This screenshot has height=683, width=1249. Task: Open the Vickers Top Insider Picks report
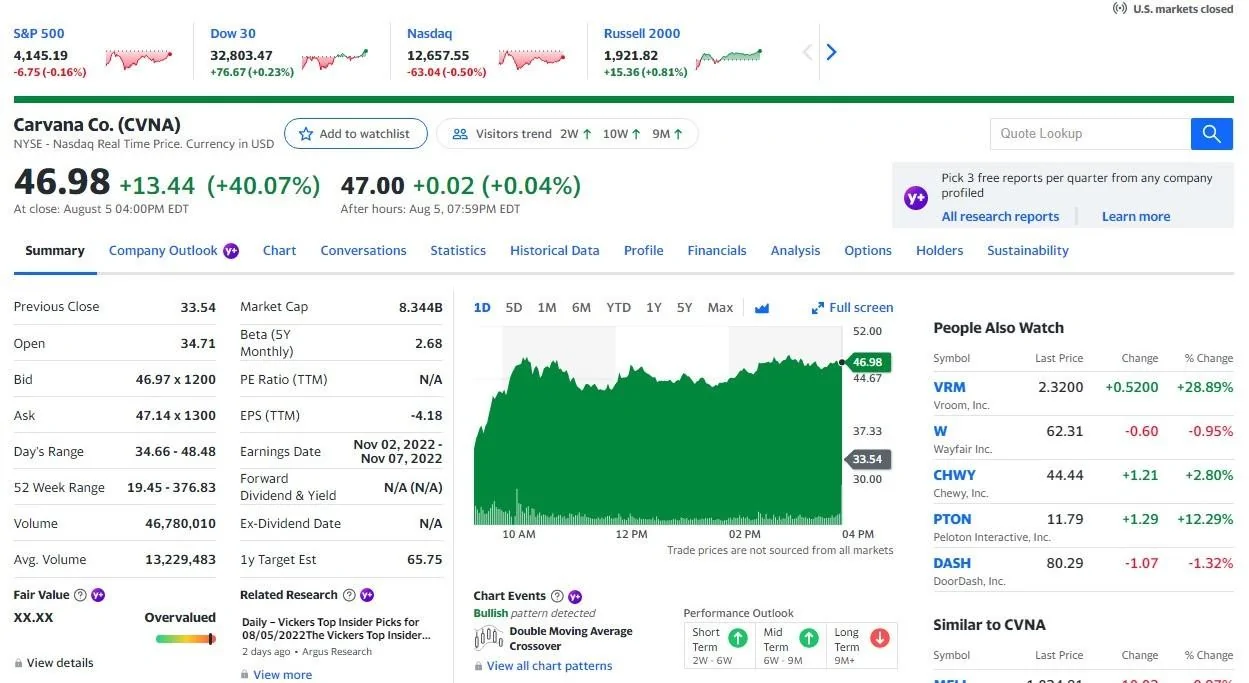pyautogui.click(x=337, y=629)
